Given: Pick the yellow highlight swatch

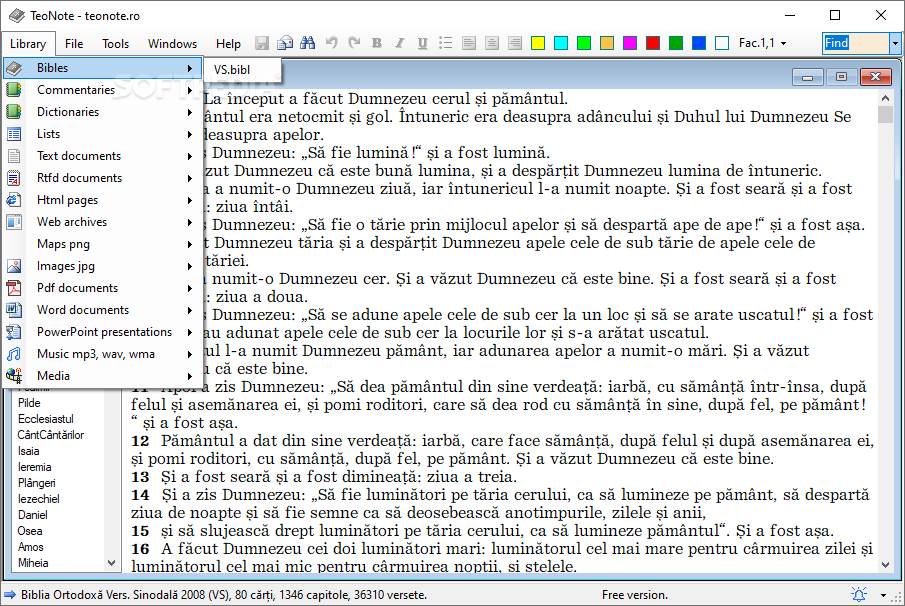Looking at the screenshot, I should 538,43.
